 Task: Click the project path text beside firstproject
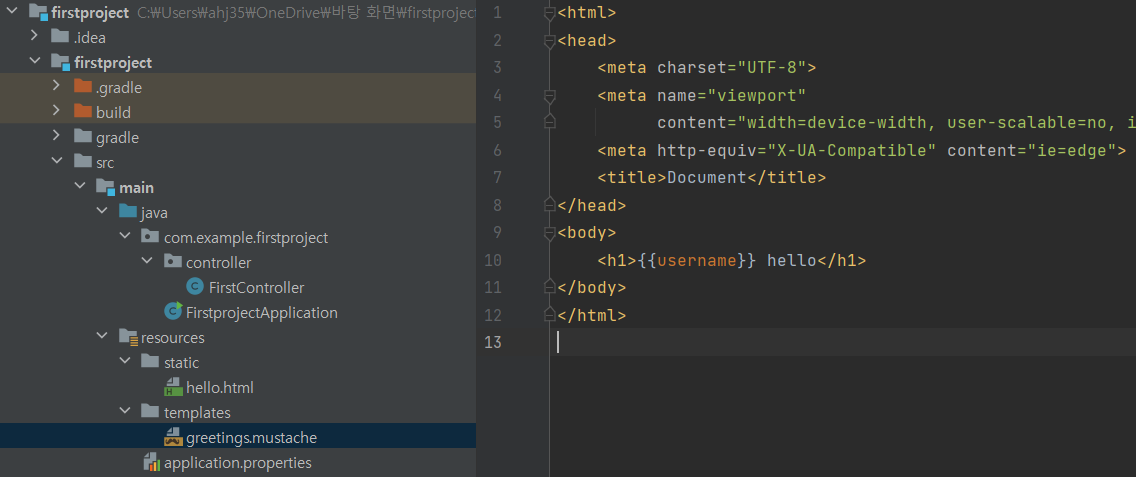[x=306, y=13]
